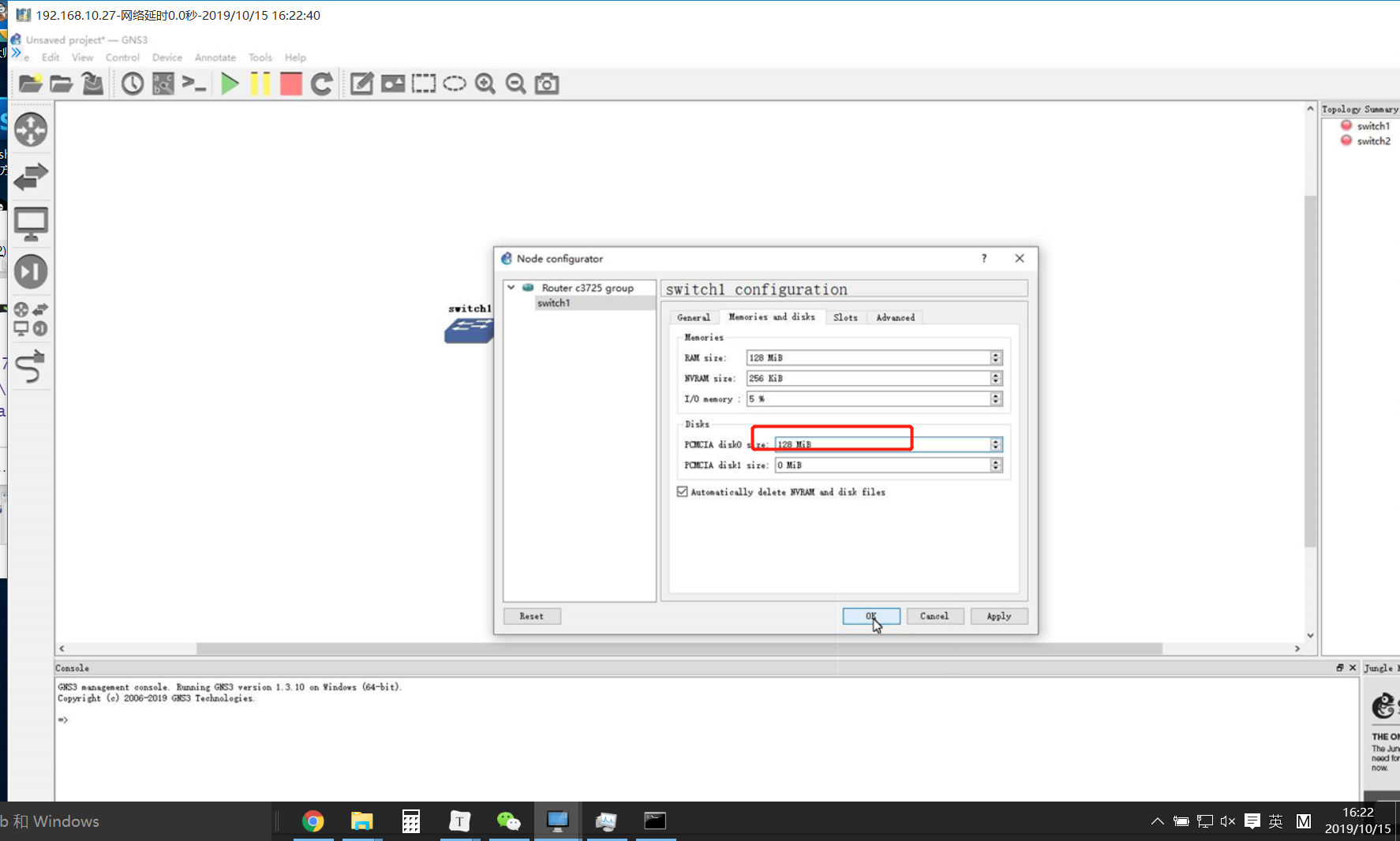Switch to the Slots tab

[845, 317]
